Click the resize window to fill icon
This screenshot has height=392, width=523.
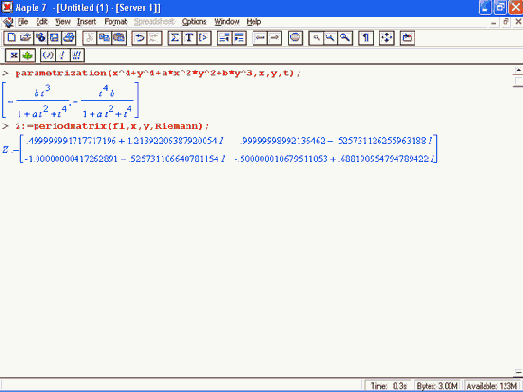[387, 38]
